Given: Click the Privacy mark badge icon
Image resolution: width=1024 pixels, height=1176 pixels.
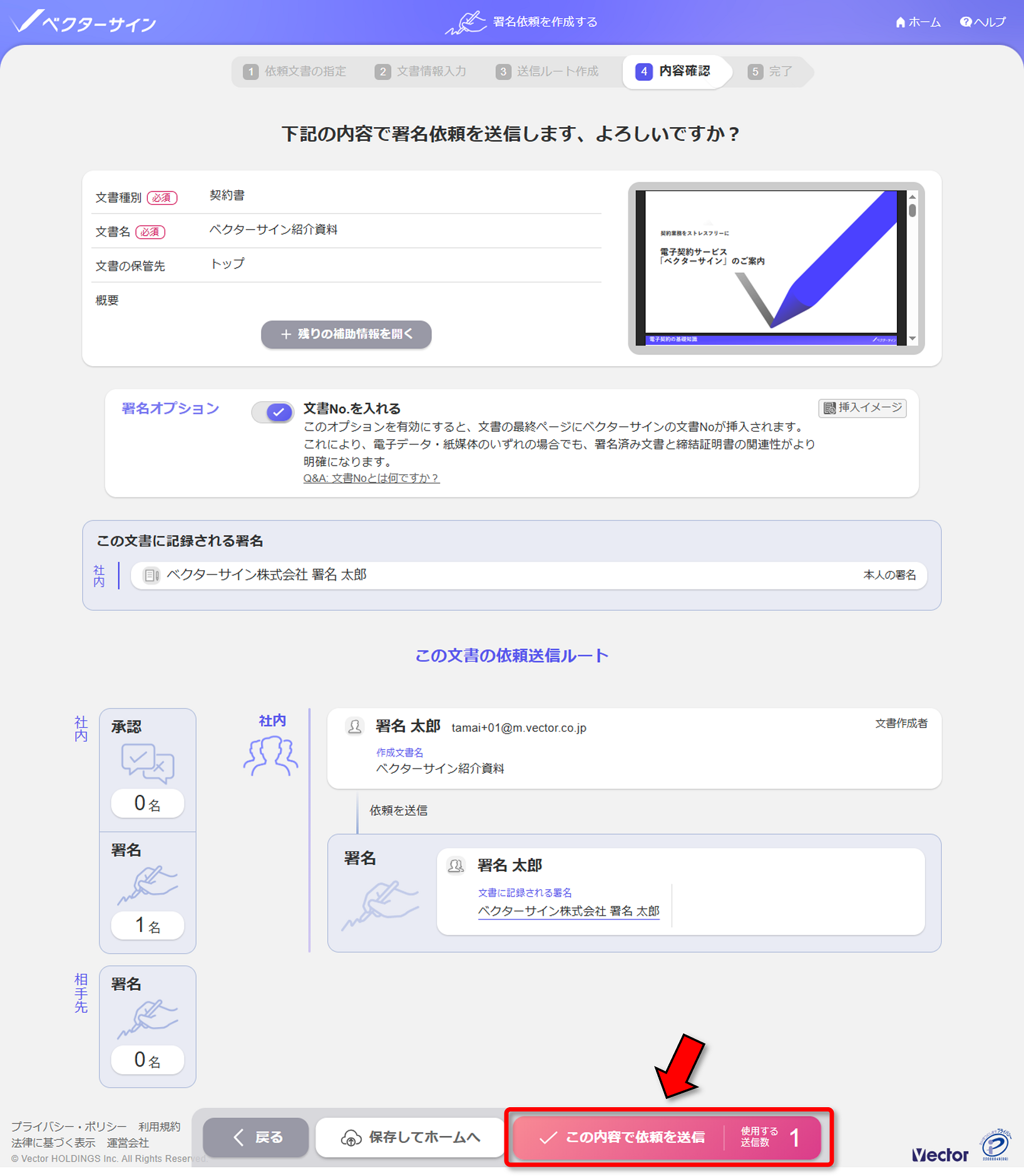Looking at the screenshot, I should tap(995, 1145).
